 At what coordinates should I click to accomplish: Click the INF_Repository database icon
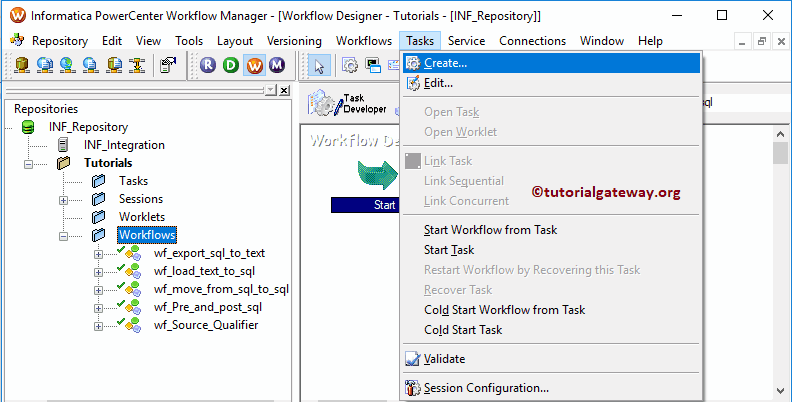pos(28,127)
